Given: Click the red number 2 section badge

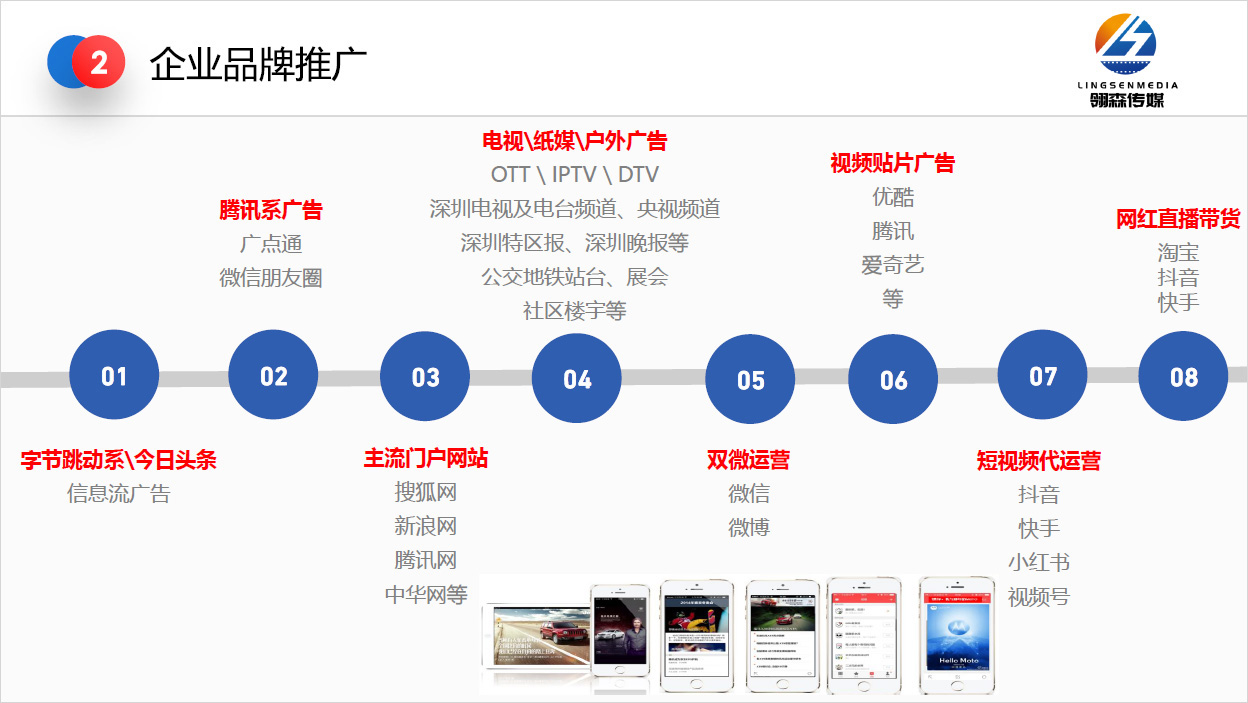Looking at the screenshot, I should [x=99, y=63].
